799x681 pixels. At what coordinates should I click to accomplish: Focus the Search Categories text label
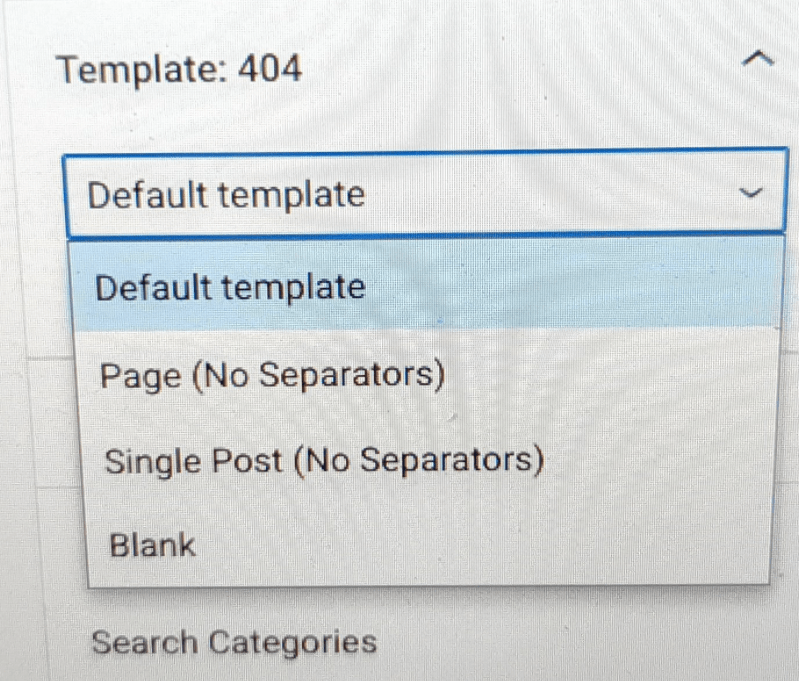pos(235,642)
